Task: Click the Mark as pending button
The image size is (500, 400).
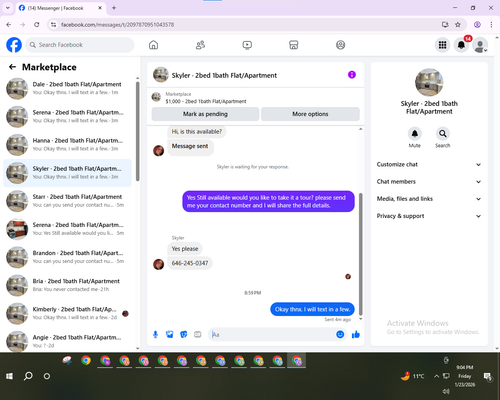Action: tap(205, 114)
